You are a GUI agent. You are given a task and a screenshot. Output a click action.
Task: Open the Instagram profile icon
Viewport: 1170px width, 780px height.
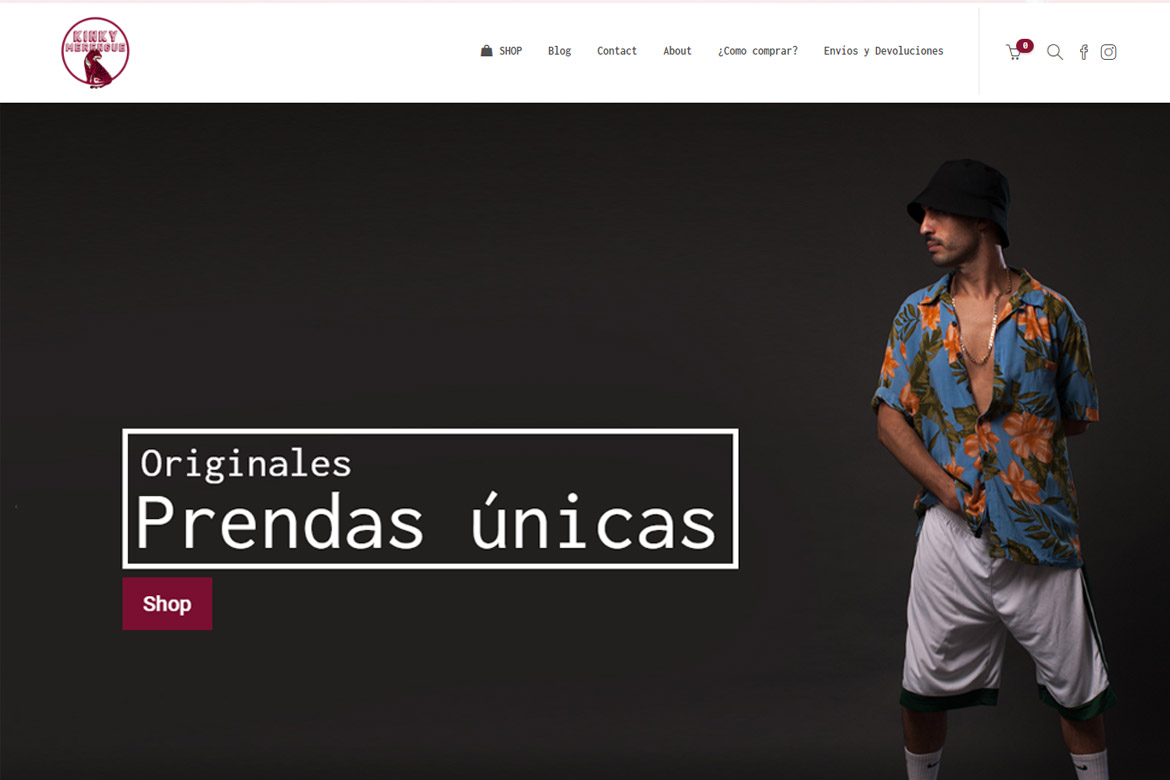[x=1108, y=52]
